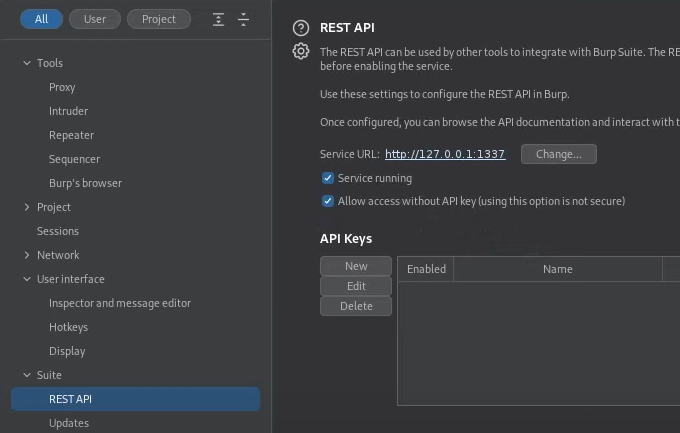Toggle Allow access without API key checkbox
The image size is (680, 433).
click(x=328, y=201)
